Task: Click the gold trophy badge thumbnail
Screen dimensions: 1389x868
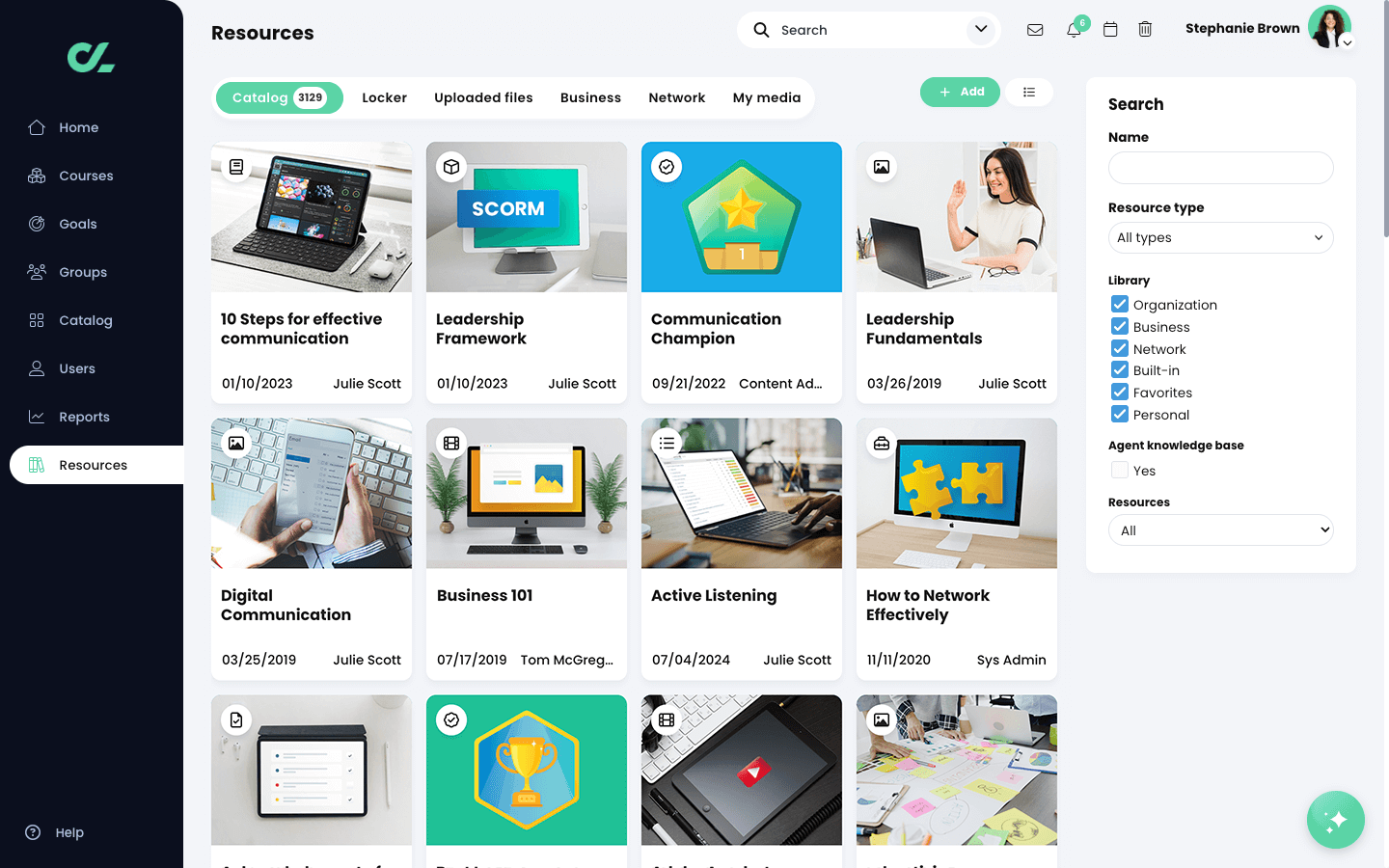Action: click(x=527, y=770)
